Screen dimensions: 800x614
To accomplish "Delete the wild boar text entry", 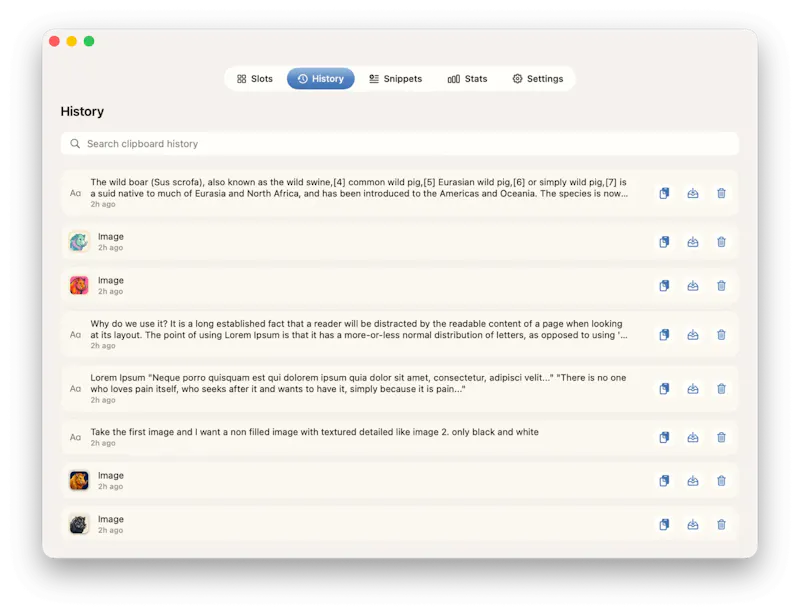I will (x=721, y=193).
